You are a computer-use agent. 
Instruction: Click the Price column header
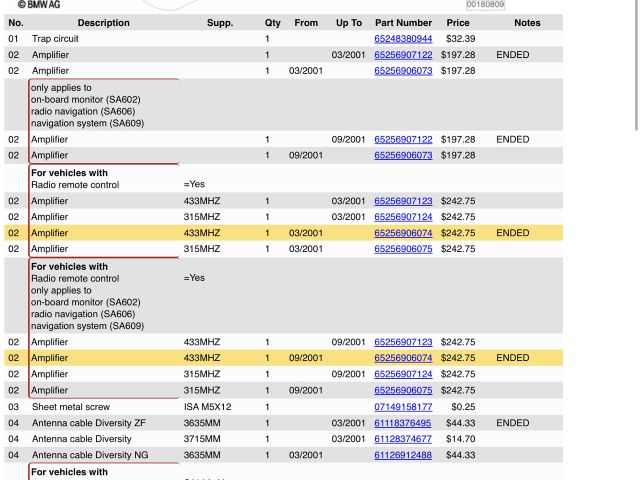458,23
